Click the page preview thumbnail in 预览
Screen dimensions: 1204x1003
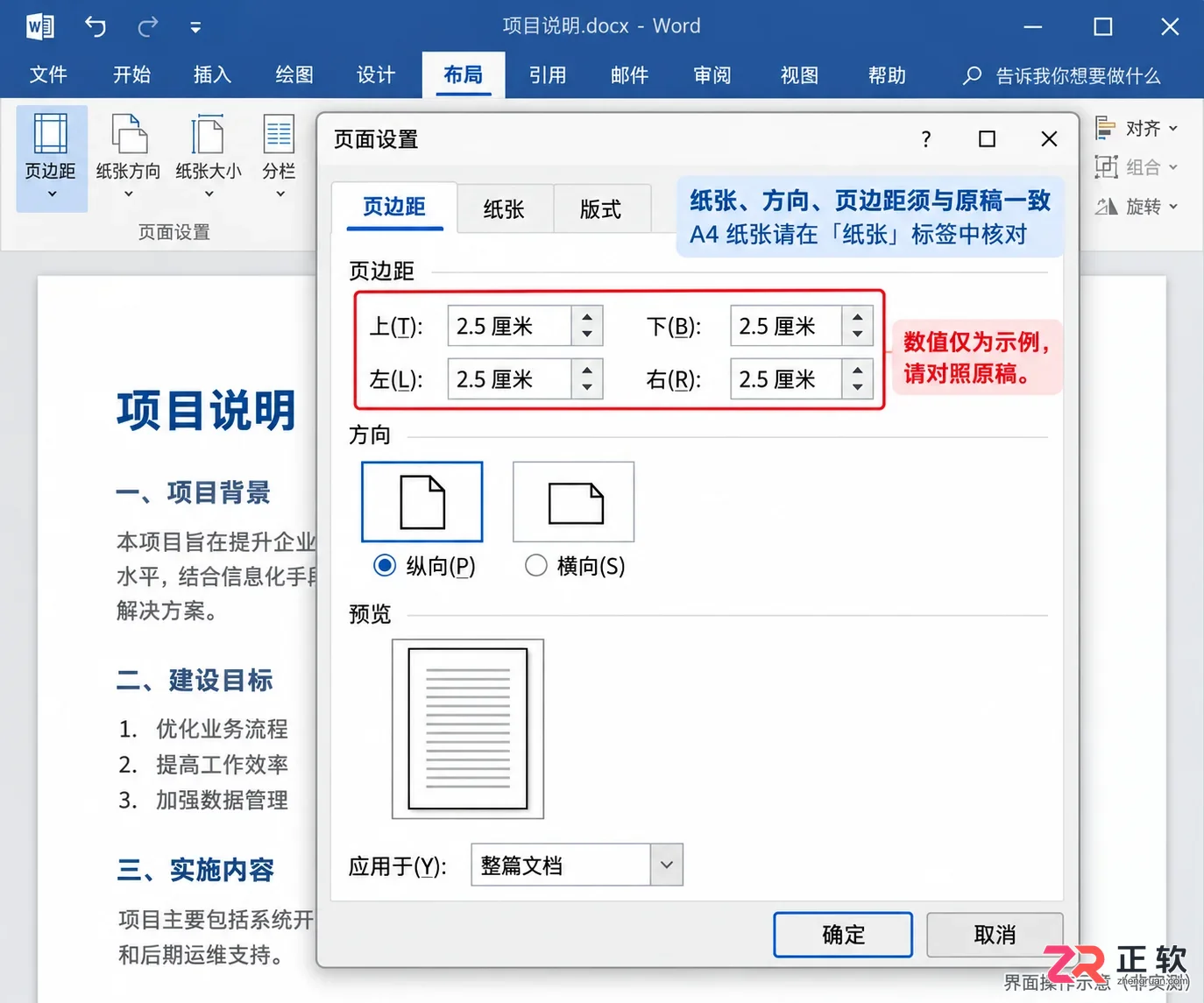pyautogui.click(x=468, y=729)
